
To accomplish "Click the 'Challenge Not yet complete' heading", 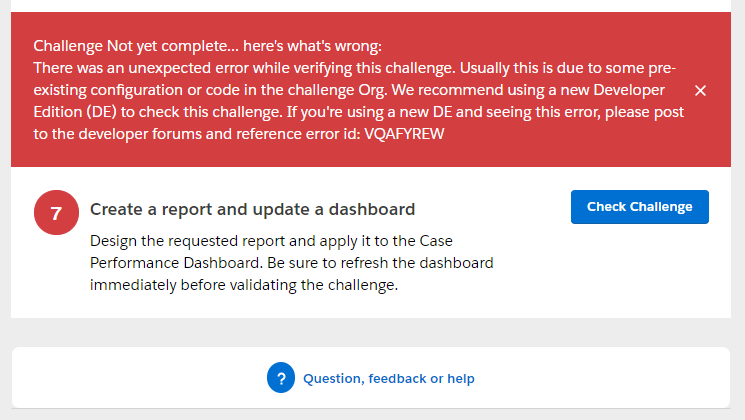I will point(207,46).
